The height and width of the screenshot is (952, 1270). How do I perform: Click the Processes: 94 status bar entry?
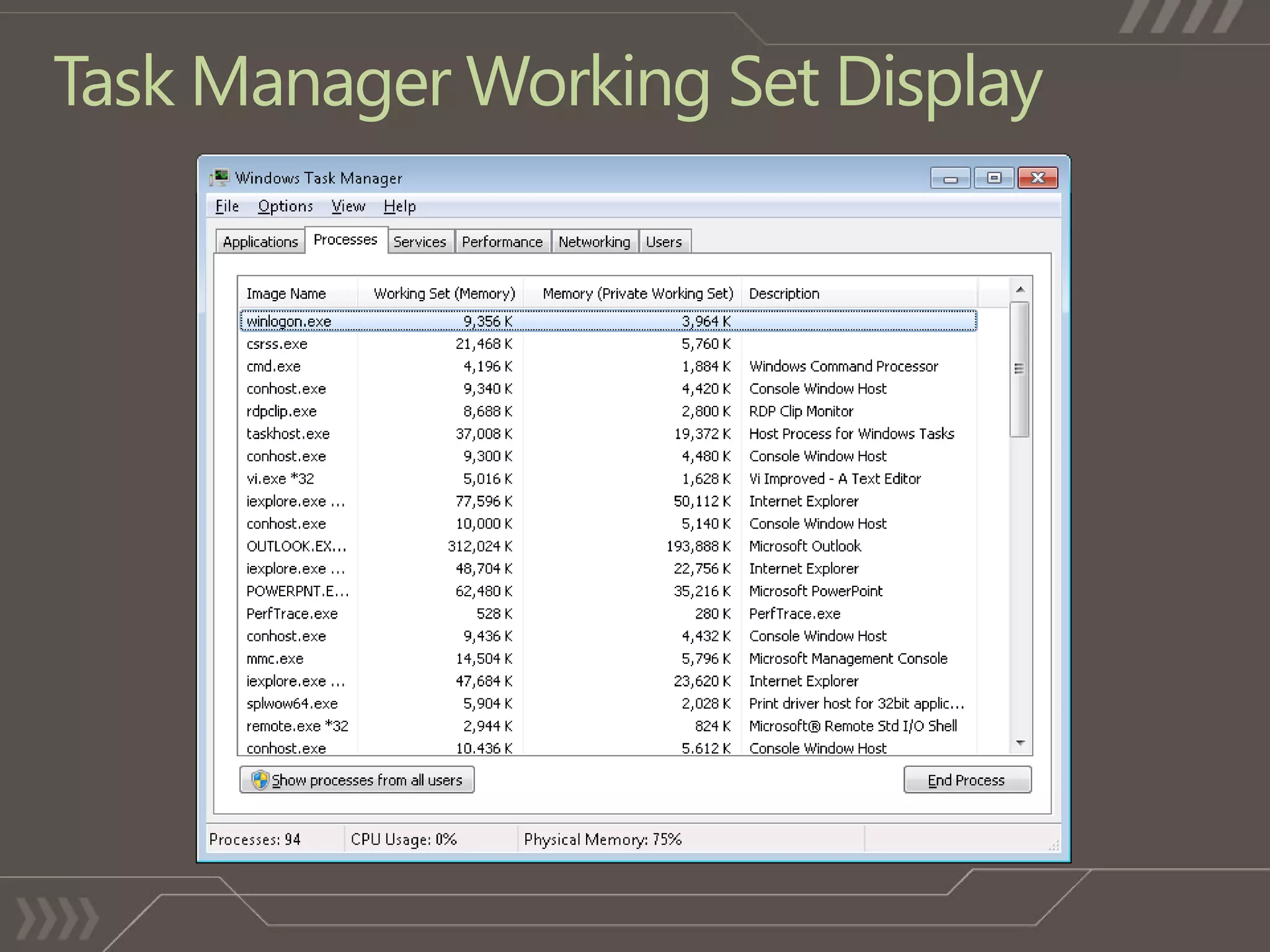pos(255,839)
